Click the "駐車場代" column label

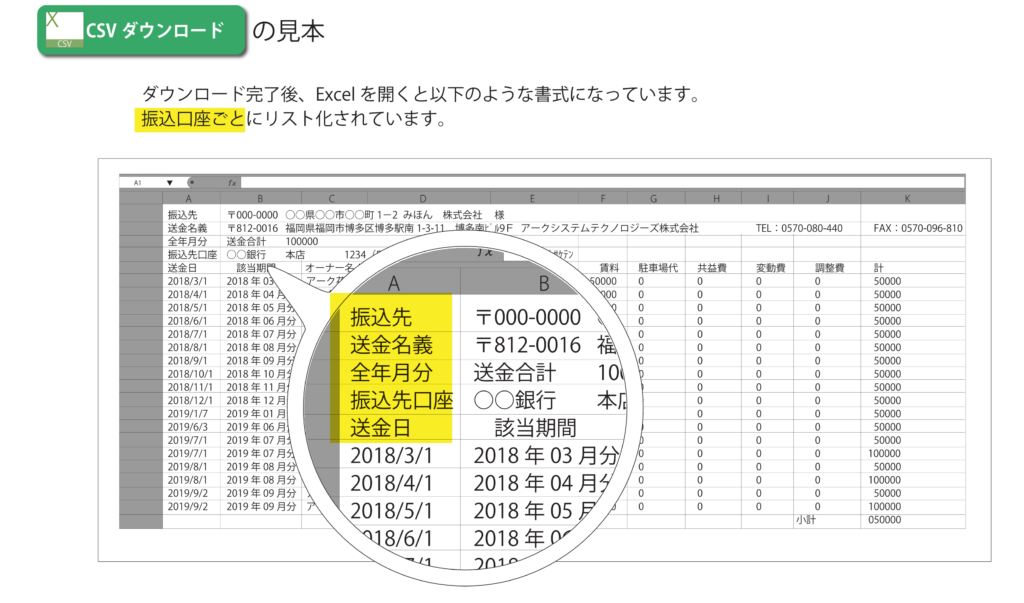658,268
